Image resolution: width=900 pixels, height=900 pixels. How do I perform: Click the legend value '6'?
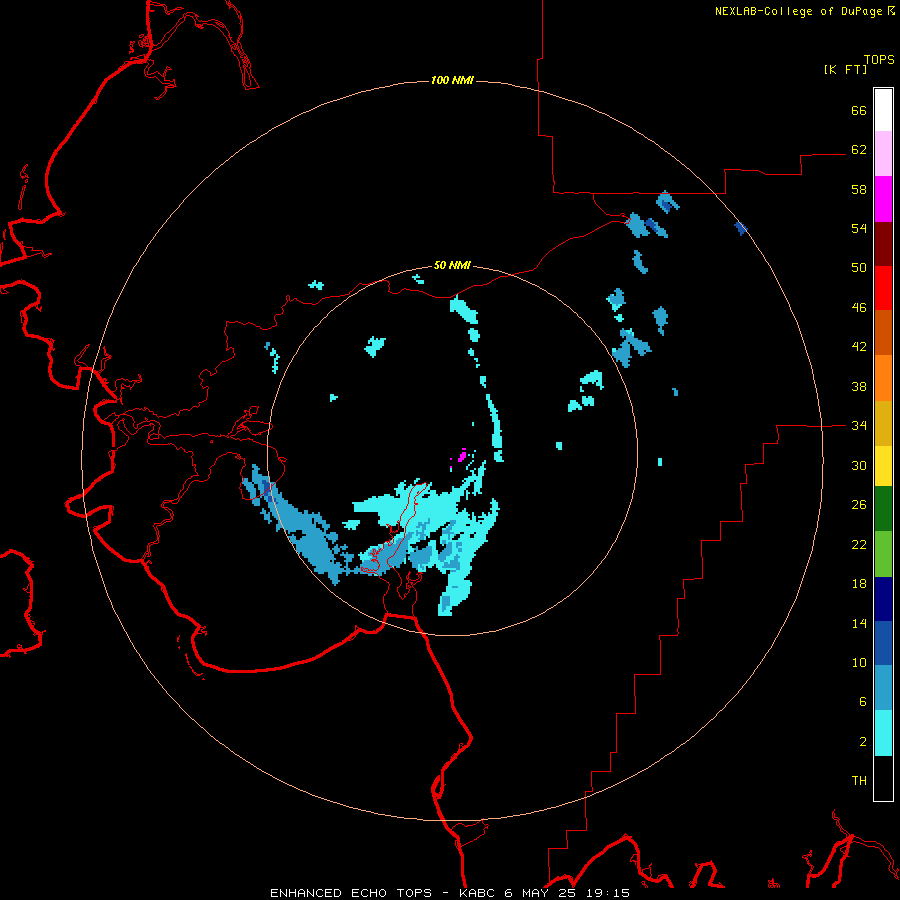pyautogui.click(x=863, y=702)
